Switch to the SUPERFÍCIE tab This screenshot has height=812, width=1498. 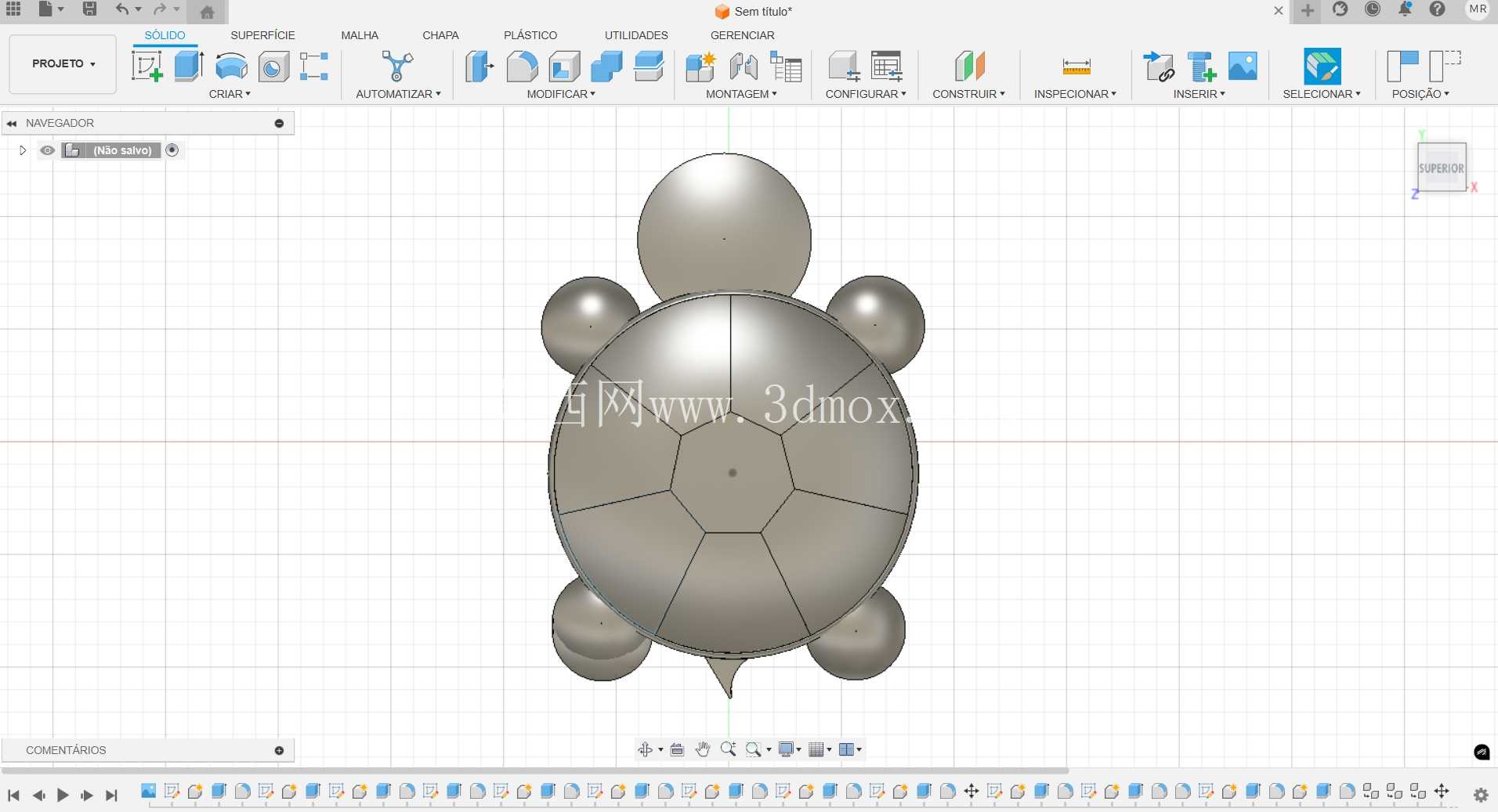click(x=262, y=35)
